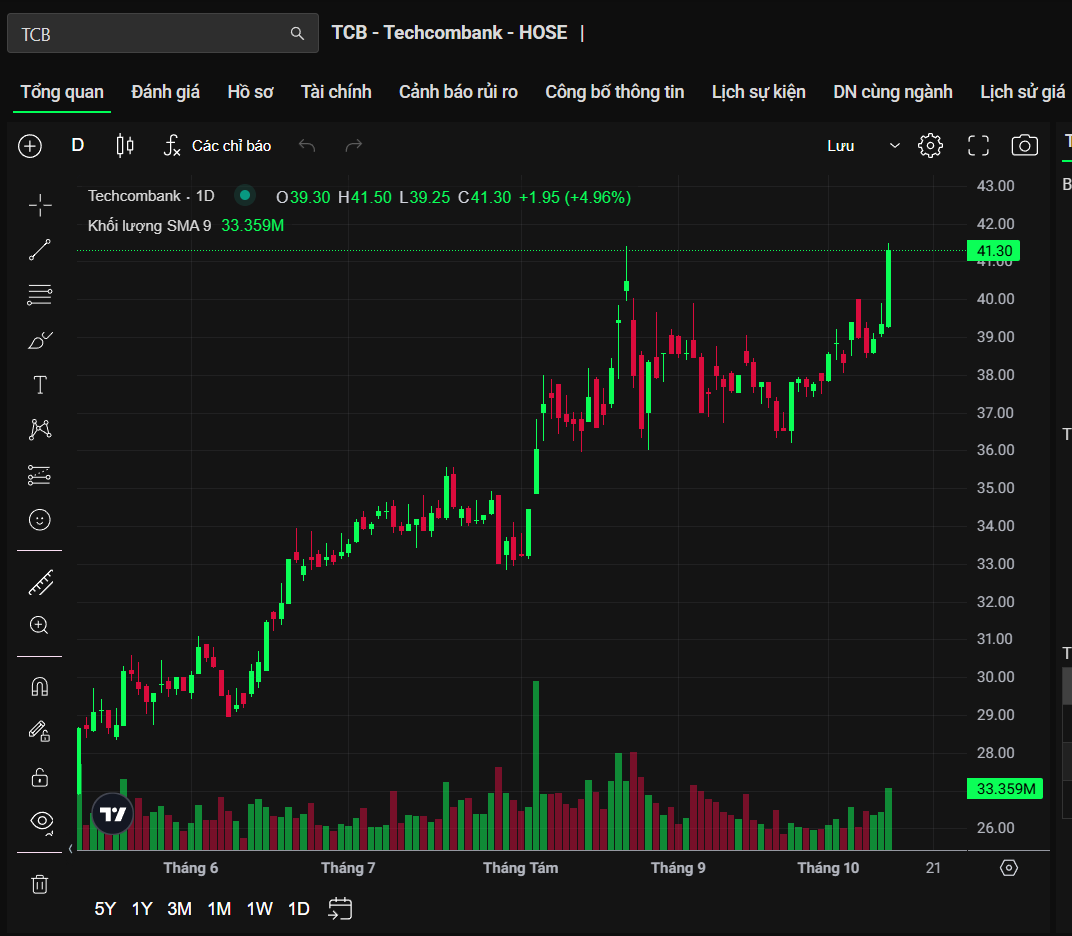Toggle lock all drawings
1072x936 pixels.
40,777
